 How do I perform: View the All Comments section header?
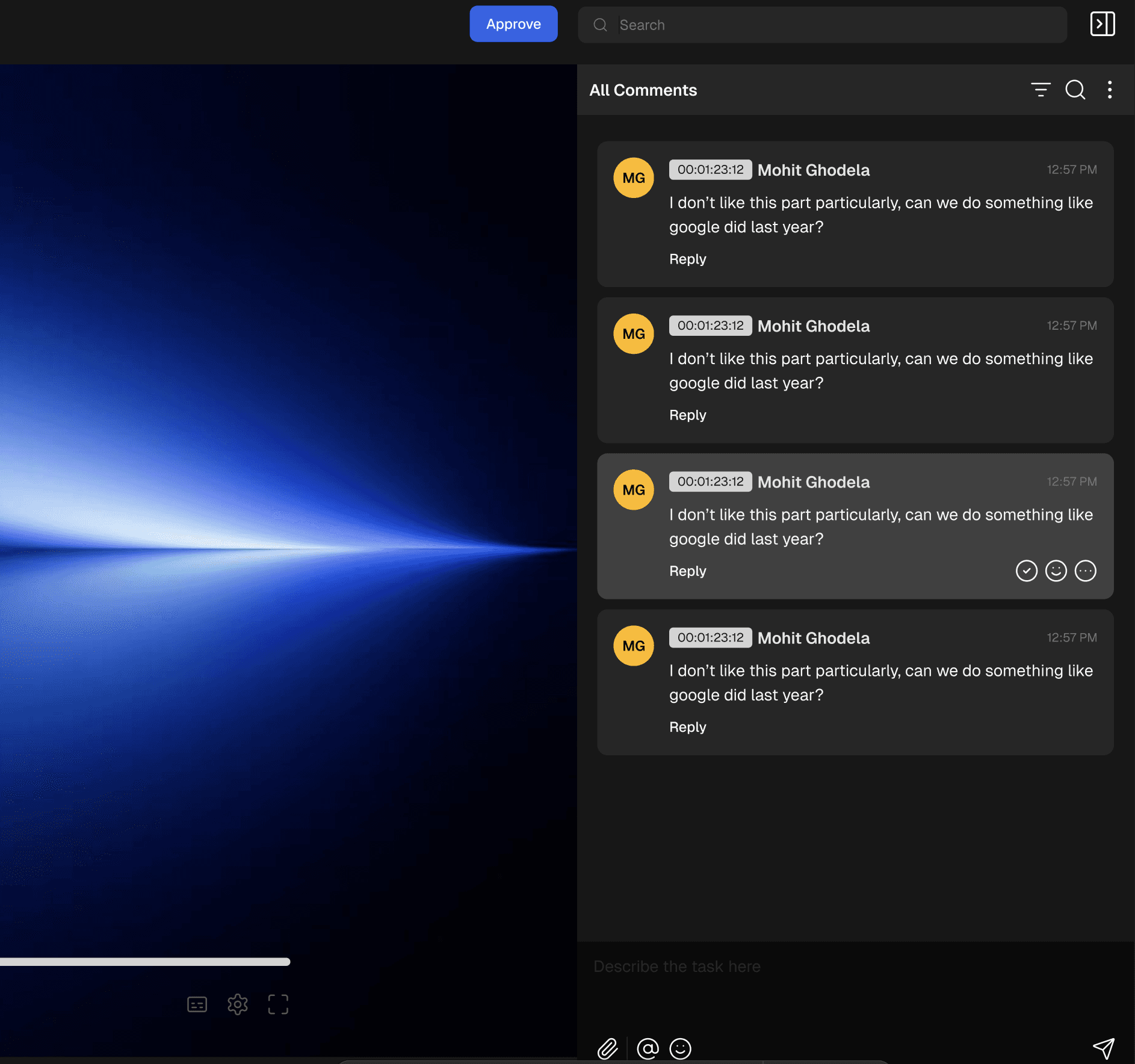(x=643, y=90)
